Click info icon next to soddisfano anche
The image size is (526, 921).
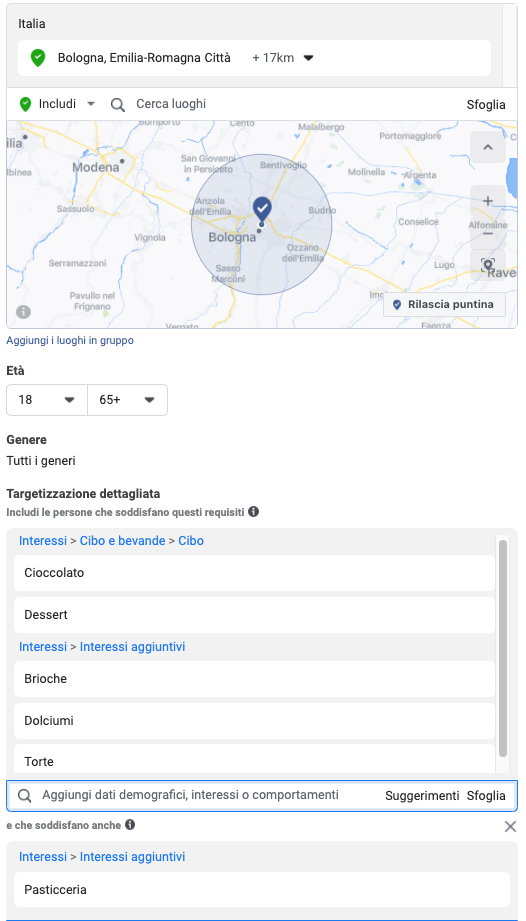point(130,825)
